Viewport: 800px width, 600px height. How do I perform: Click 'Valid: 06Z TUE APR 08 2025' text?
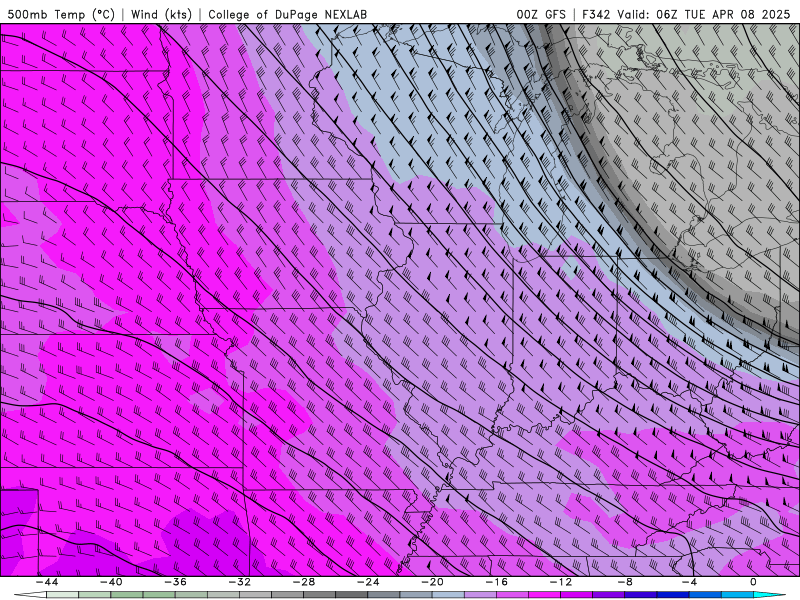[704, 14]
